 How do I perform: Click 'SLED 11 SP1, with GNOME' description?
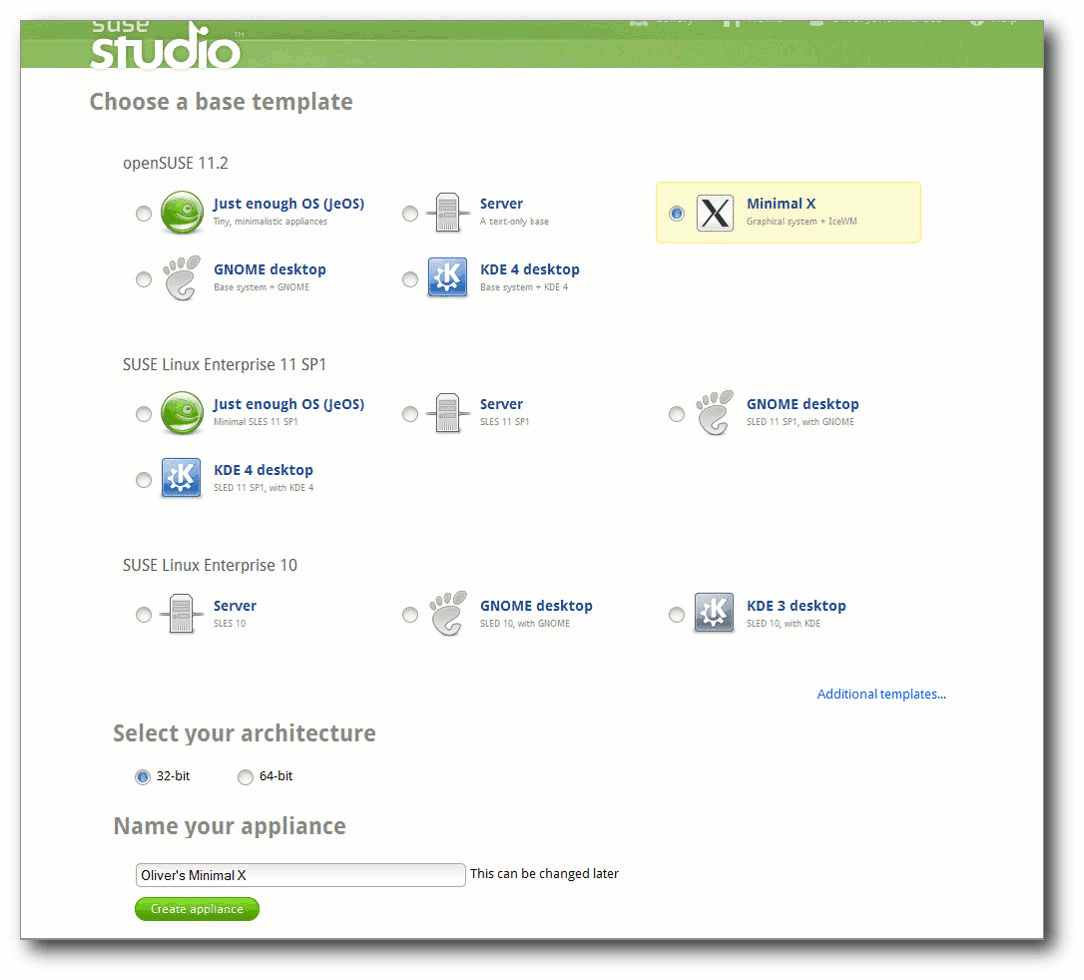click(x=801, y=422)
